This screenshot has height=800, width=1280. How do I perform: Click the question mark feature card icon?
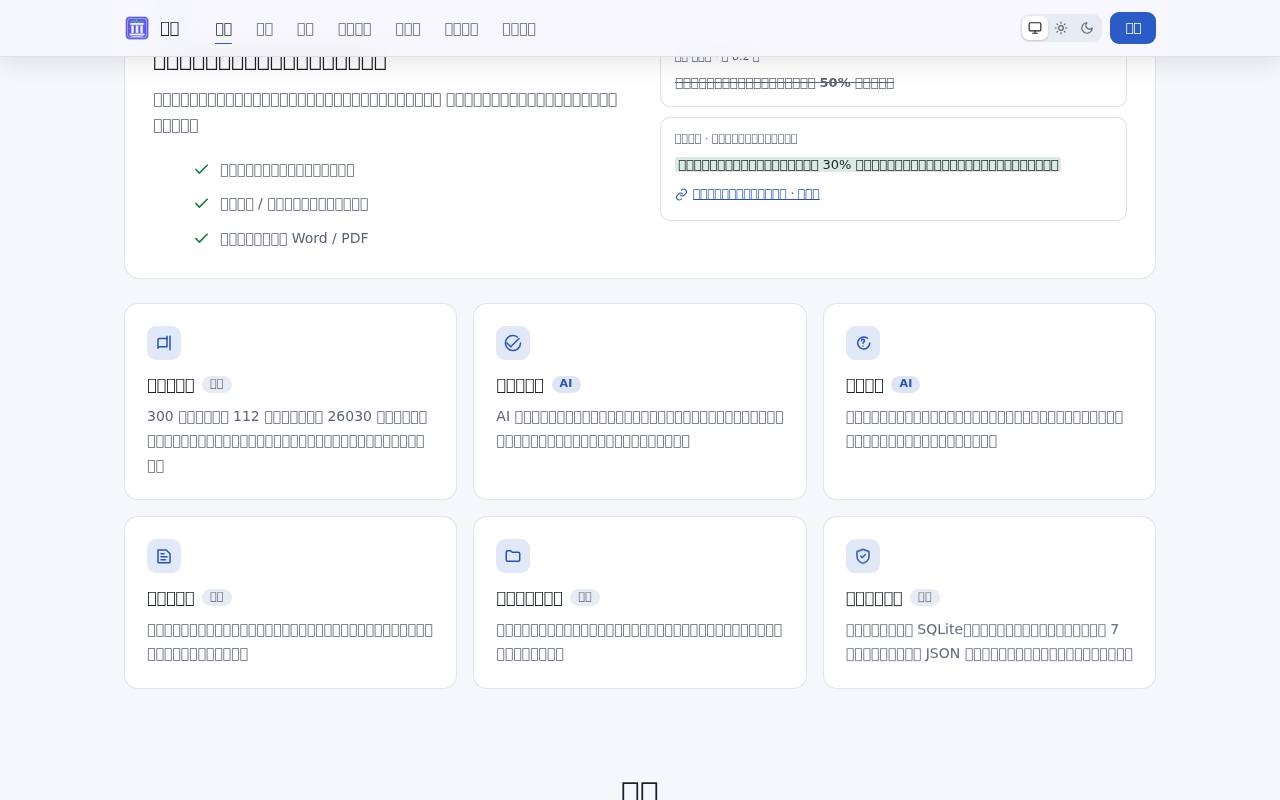pyautogui.click(x=863, y=343)
